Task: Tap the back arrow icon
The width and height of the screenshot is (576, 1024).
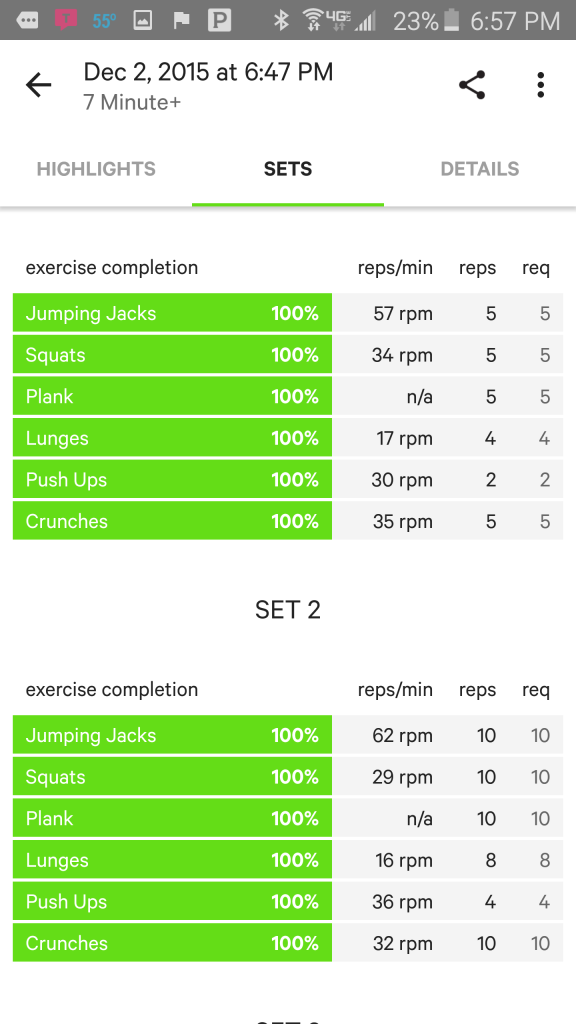Action: click(39, 85)
